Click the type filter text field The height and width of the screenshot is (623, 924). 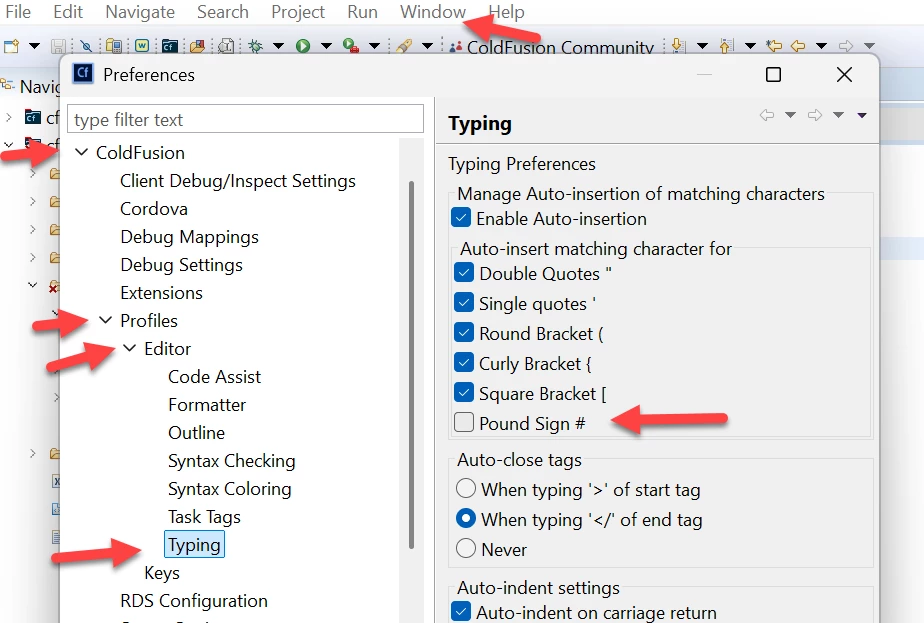click(x=245, y=119)
